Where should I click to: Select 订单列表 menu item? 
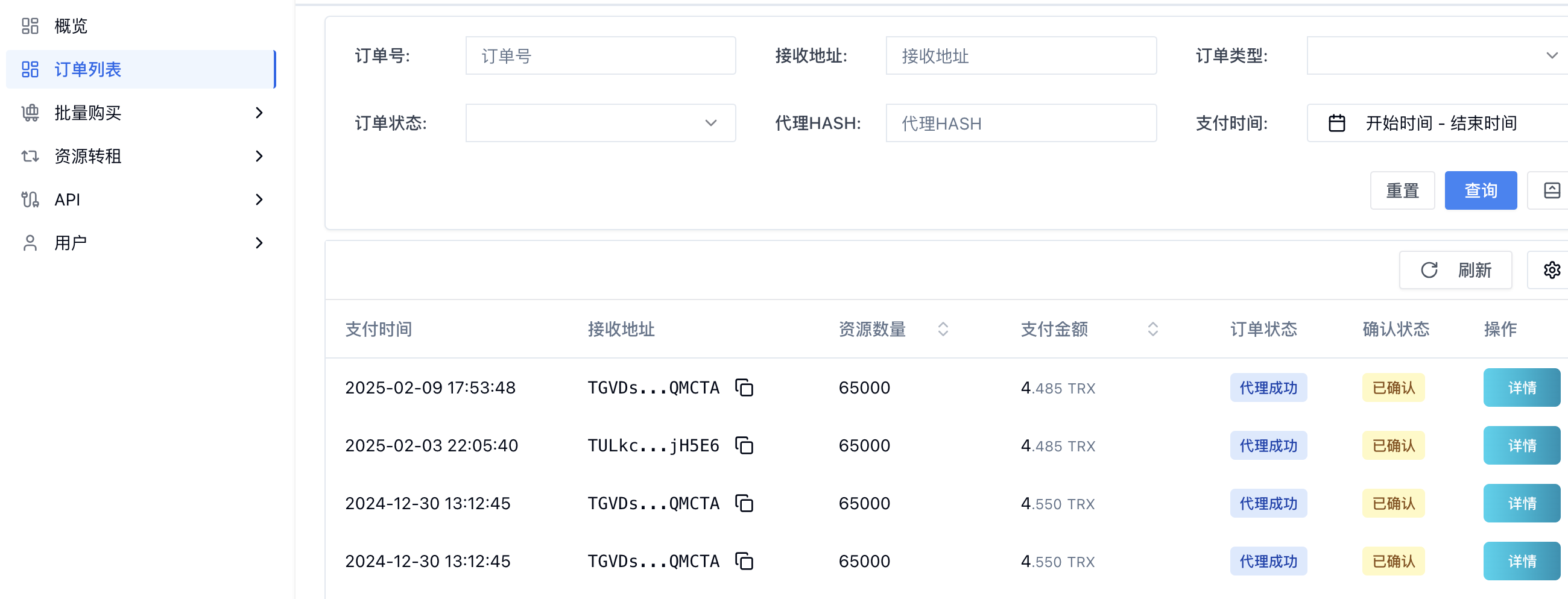[141, 69]
